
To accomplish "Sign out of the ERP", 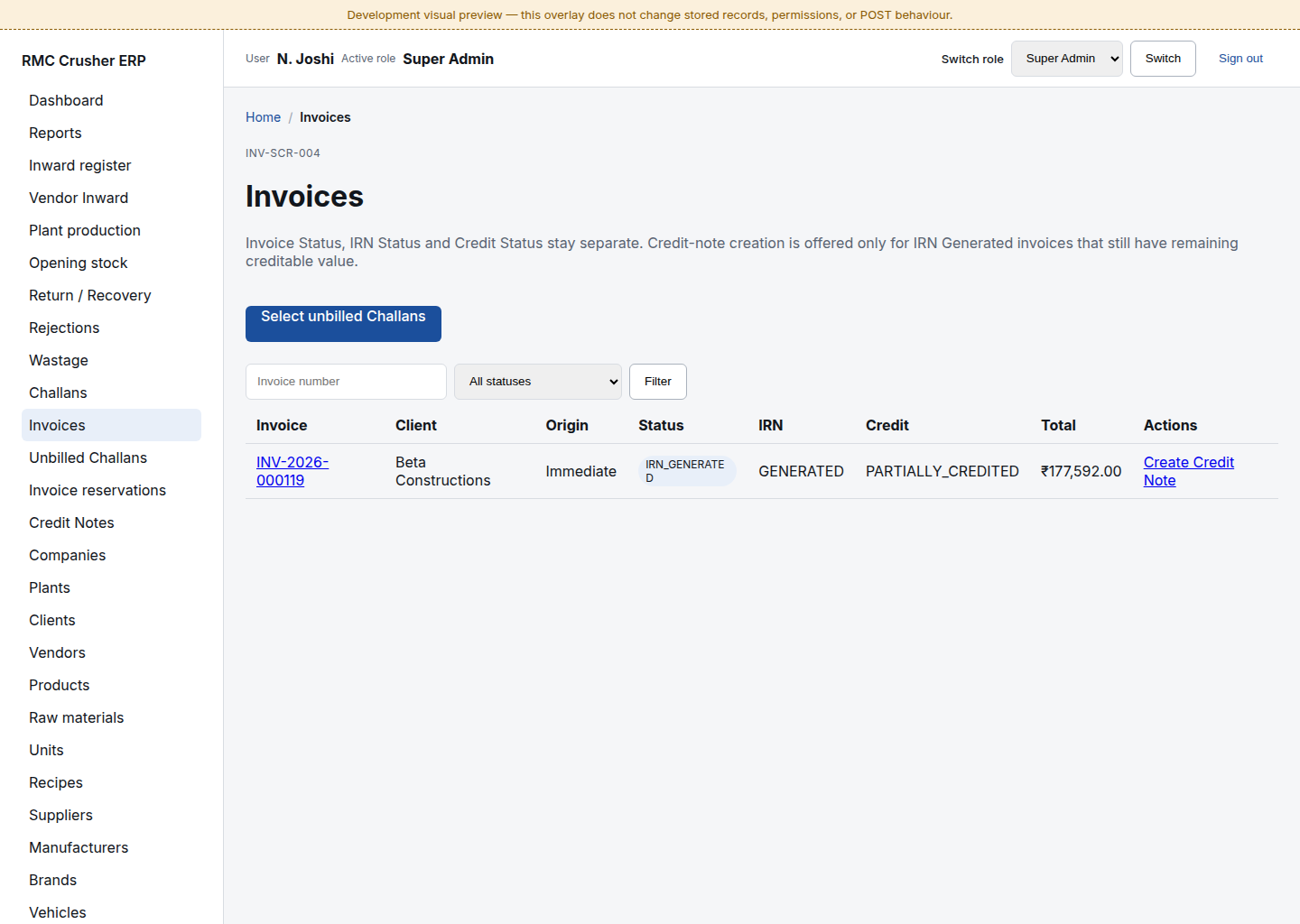I will pos(1240,59).
